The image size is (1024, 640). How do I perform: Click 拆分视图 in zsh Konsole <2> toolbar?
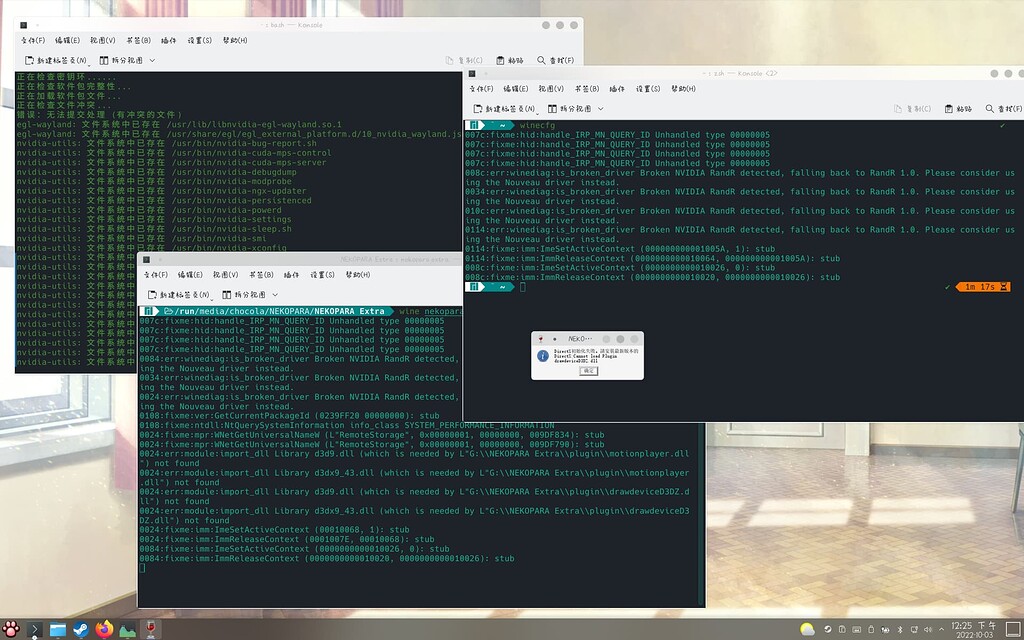(x=570, y=108)
